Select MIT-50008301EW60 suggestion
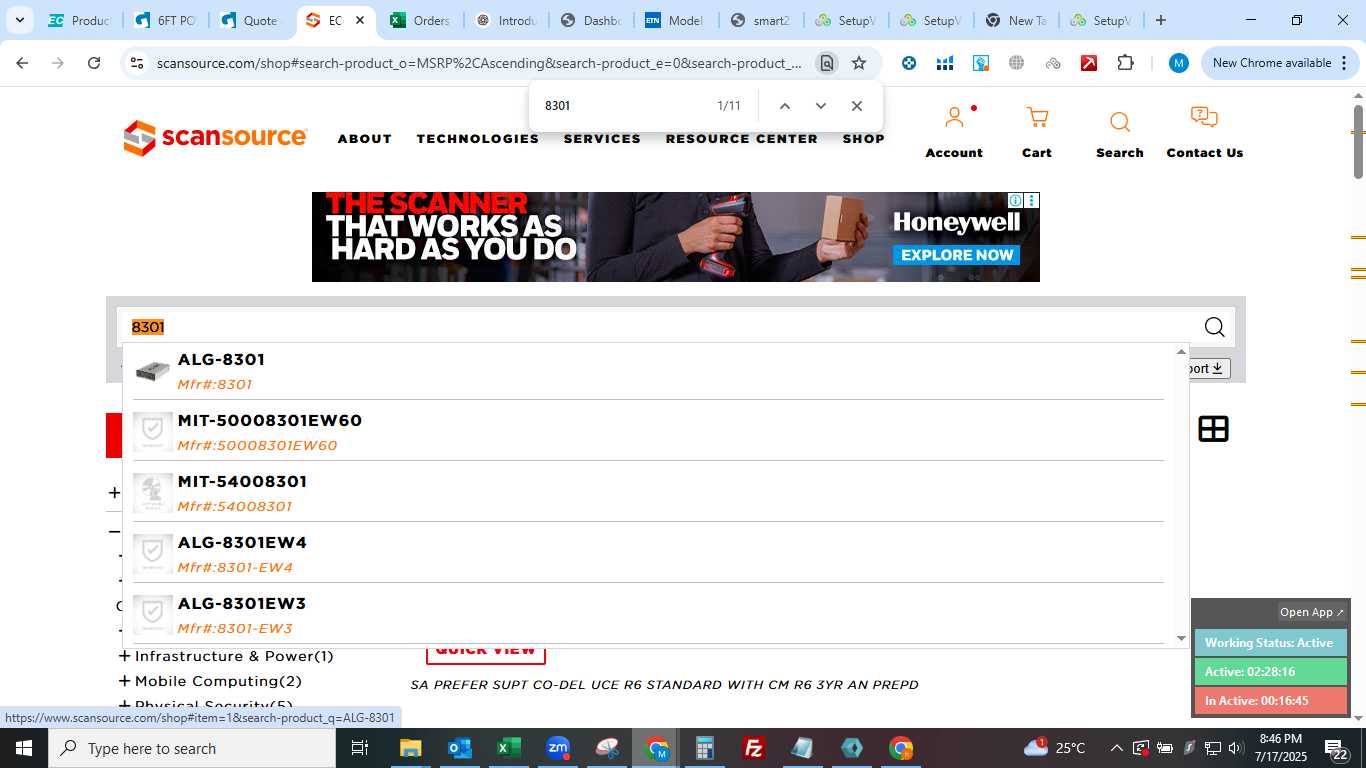The height and width of the screenshot is (768, 1366). (648, 432)
